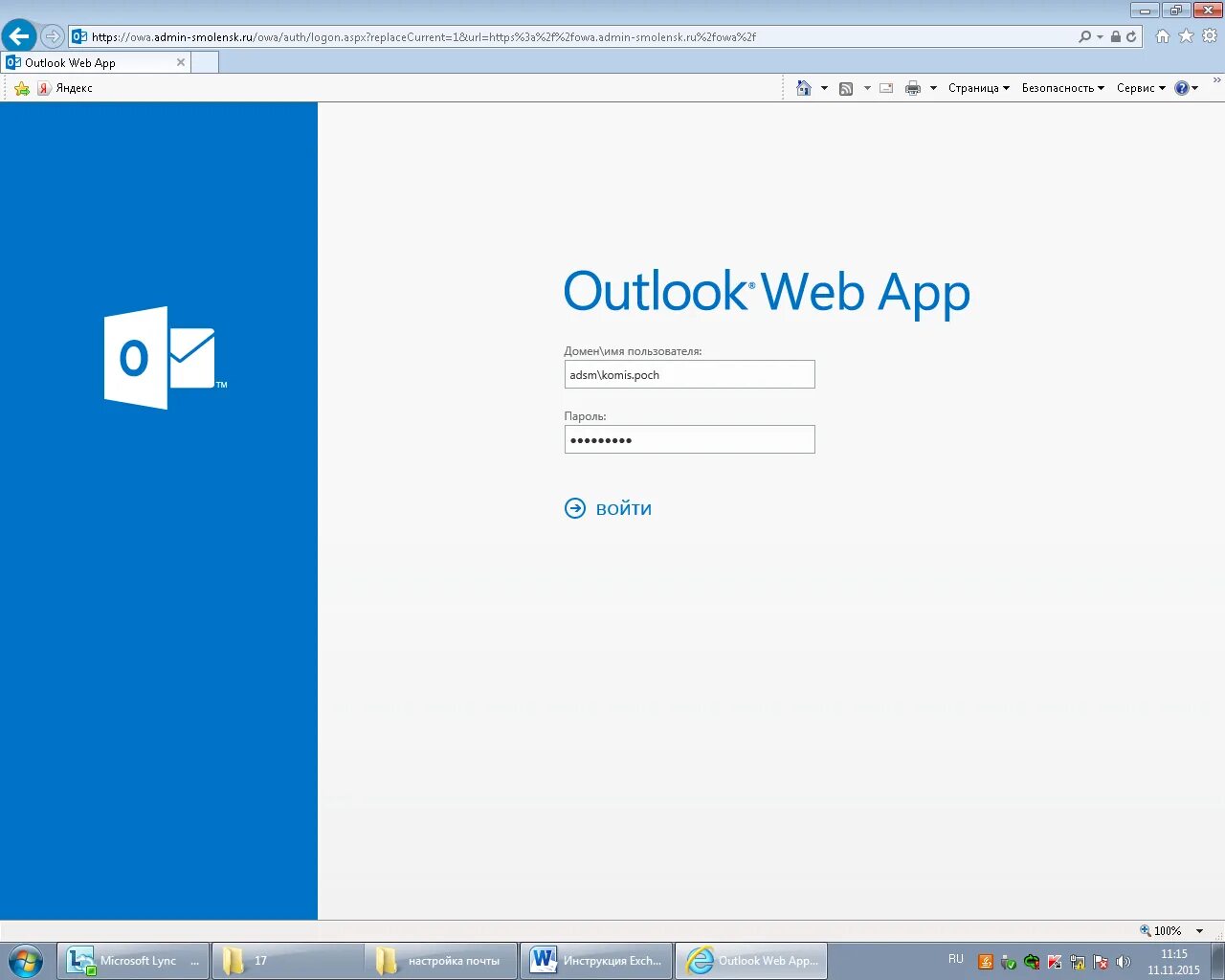1225x980 pixels.
Task: Click the RU language indicator
Action: [956, 959]
